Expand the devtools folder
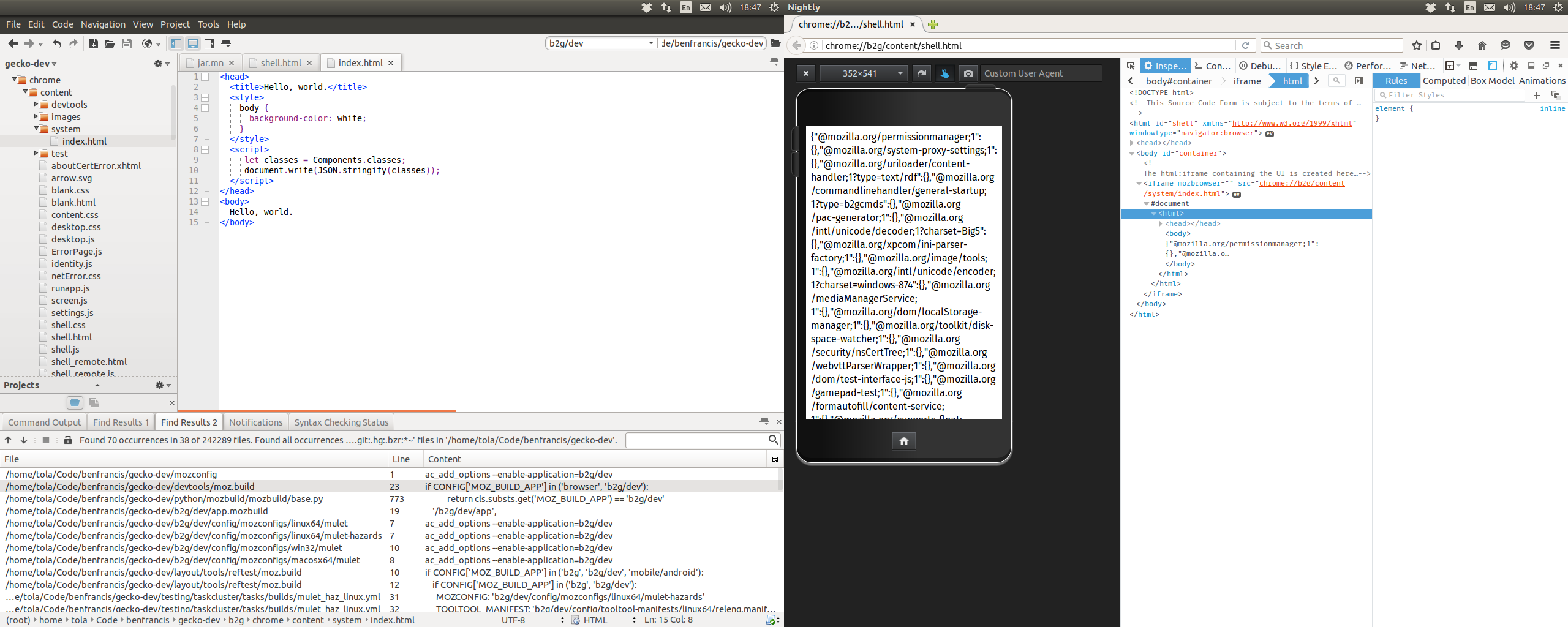Image resolution: width=1568 pixels, height=627 pixels. (x=37, y=104)
